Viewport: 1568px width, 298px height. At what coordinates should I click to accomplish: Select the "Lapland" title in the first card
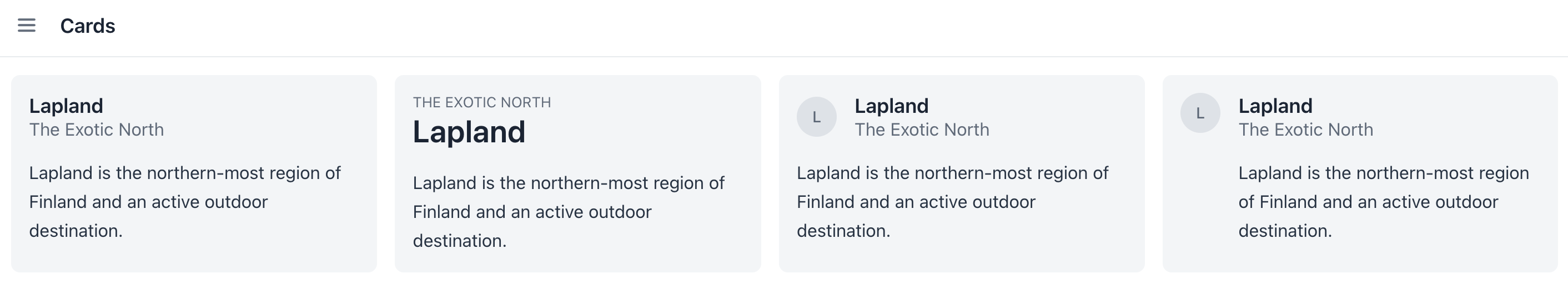click(x=66, y=106)
